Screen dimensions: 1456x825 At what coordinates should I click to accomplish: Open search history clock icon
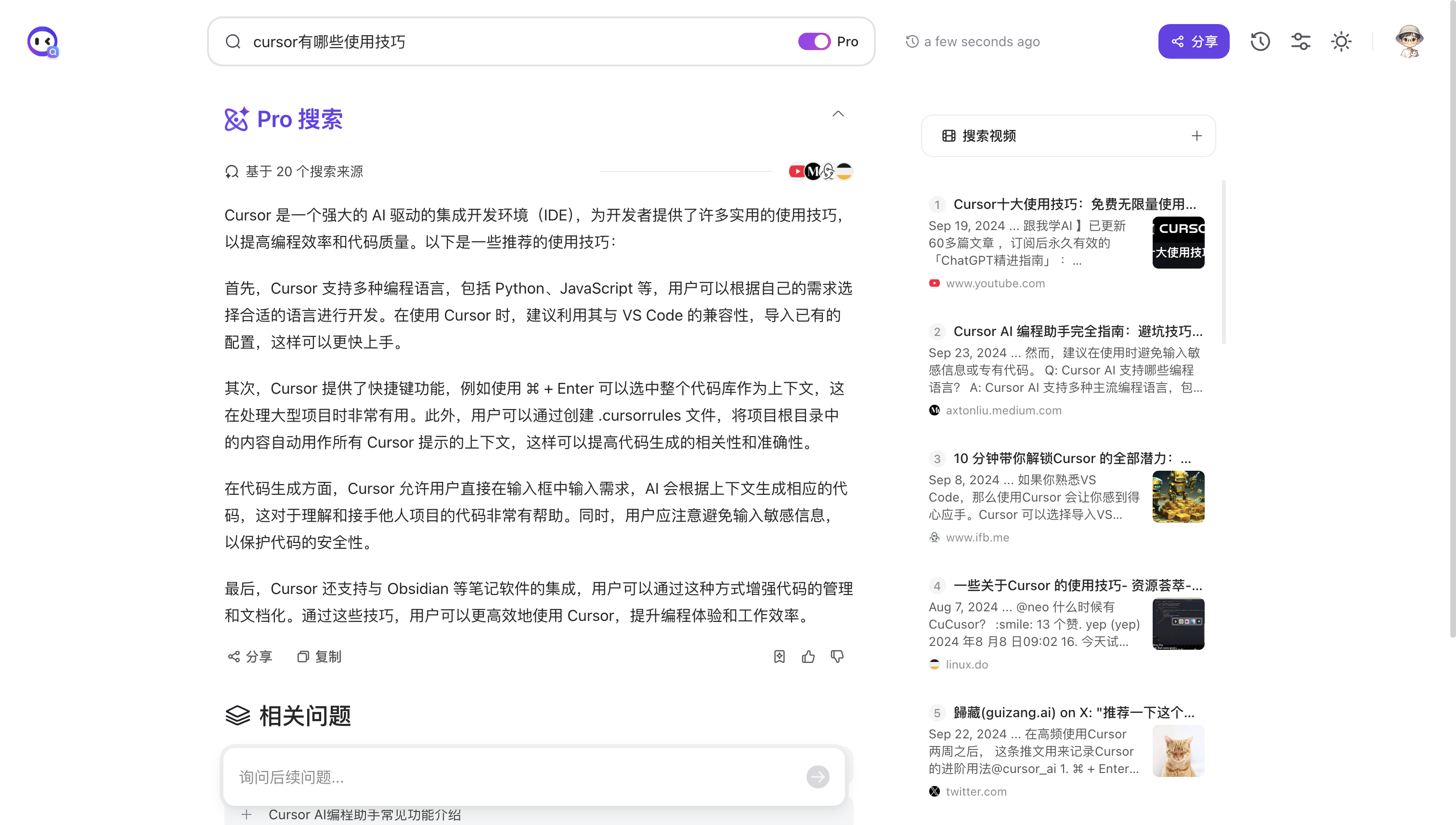click(x=1260, y=41)
